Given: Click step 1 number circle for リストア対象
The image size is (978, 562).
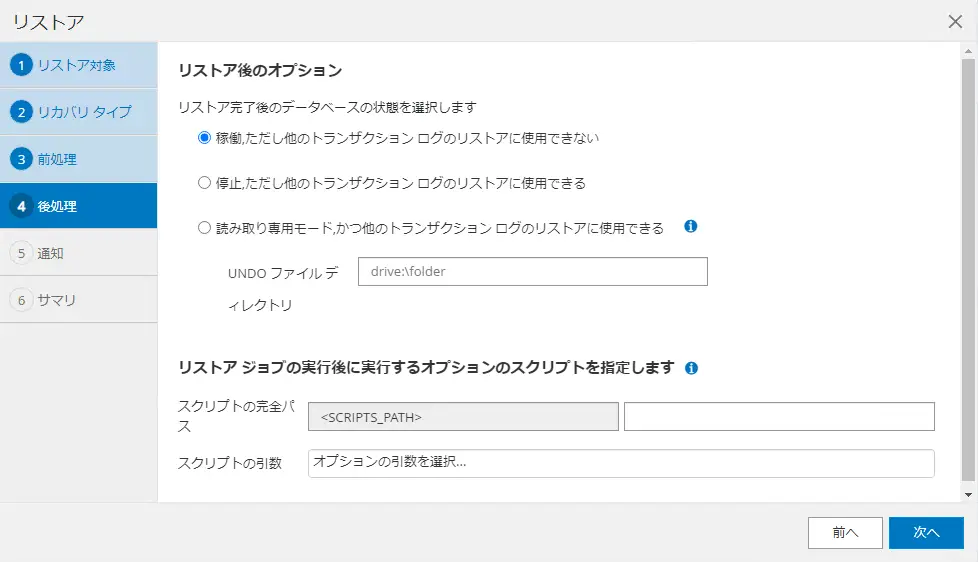Looking at the screenshot, I should [21, 65].
